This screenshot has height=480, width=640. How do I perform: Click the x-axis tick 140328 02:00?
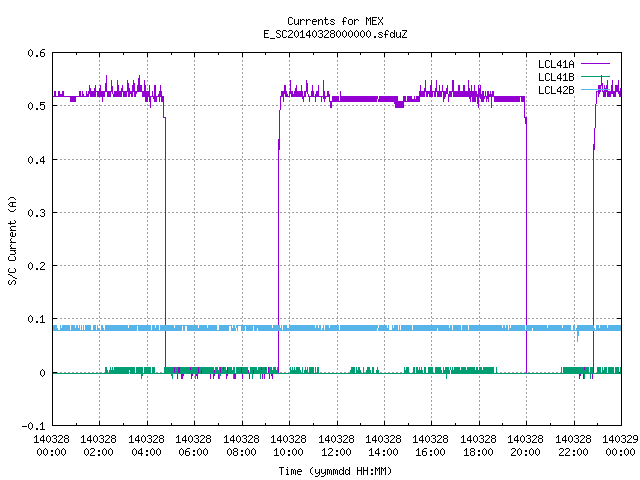(99, 445)
